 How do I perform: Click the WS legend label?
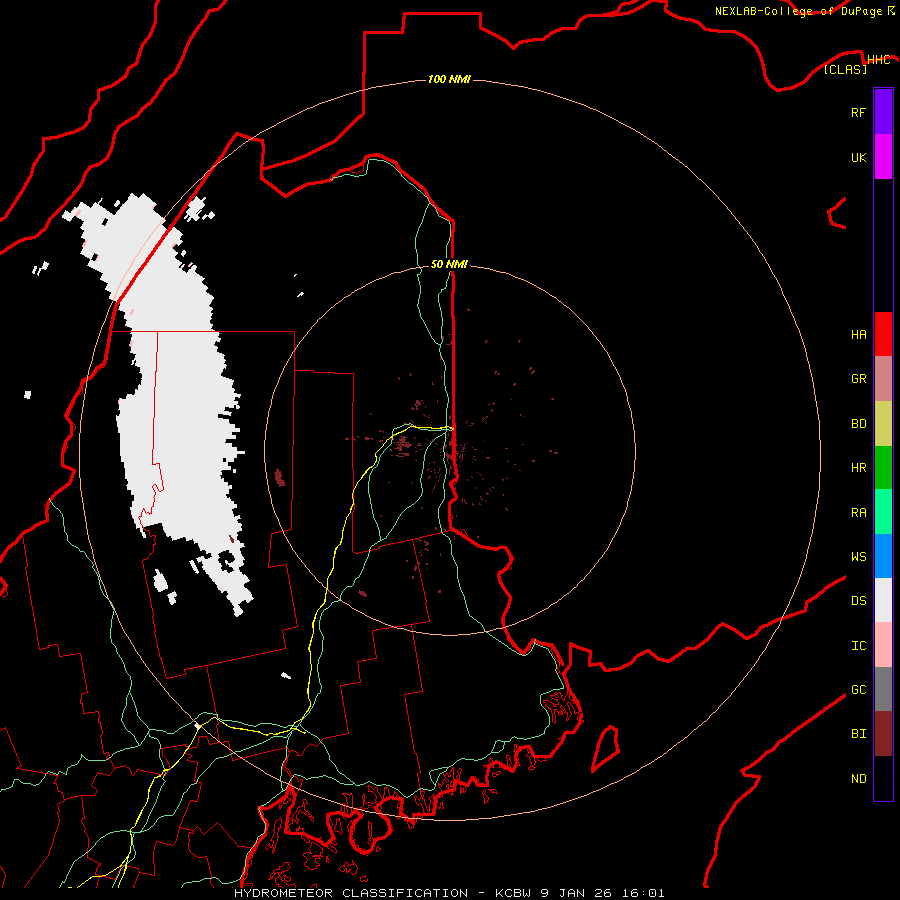pos(858,557)
